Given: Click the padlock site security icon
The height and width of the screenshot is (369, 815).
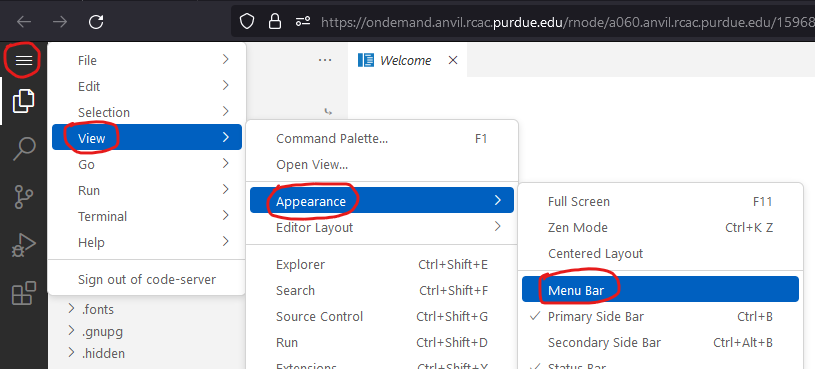Looking at the screenshot, I should 274,21.
